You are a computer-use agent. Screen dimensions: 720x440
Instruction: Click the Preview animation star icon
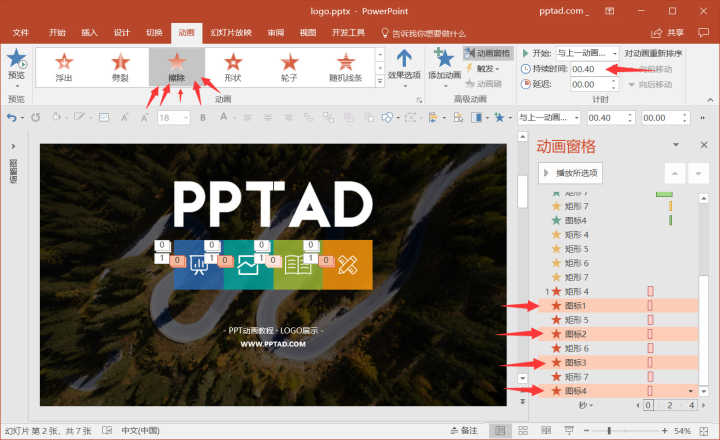pyautogui.click(x=17, y=59)
